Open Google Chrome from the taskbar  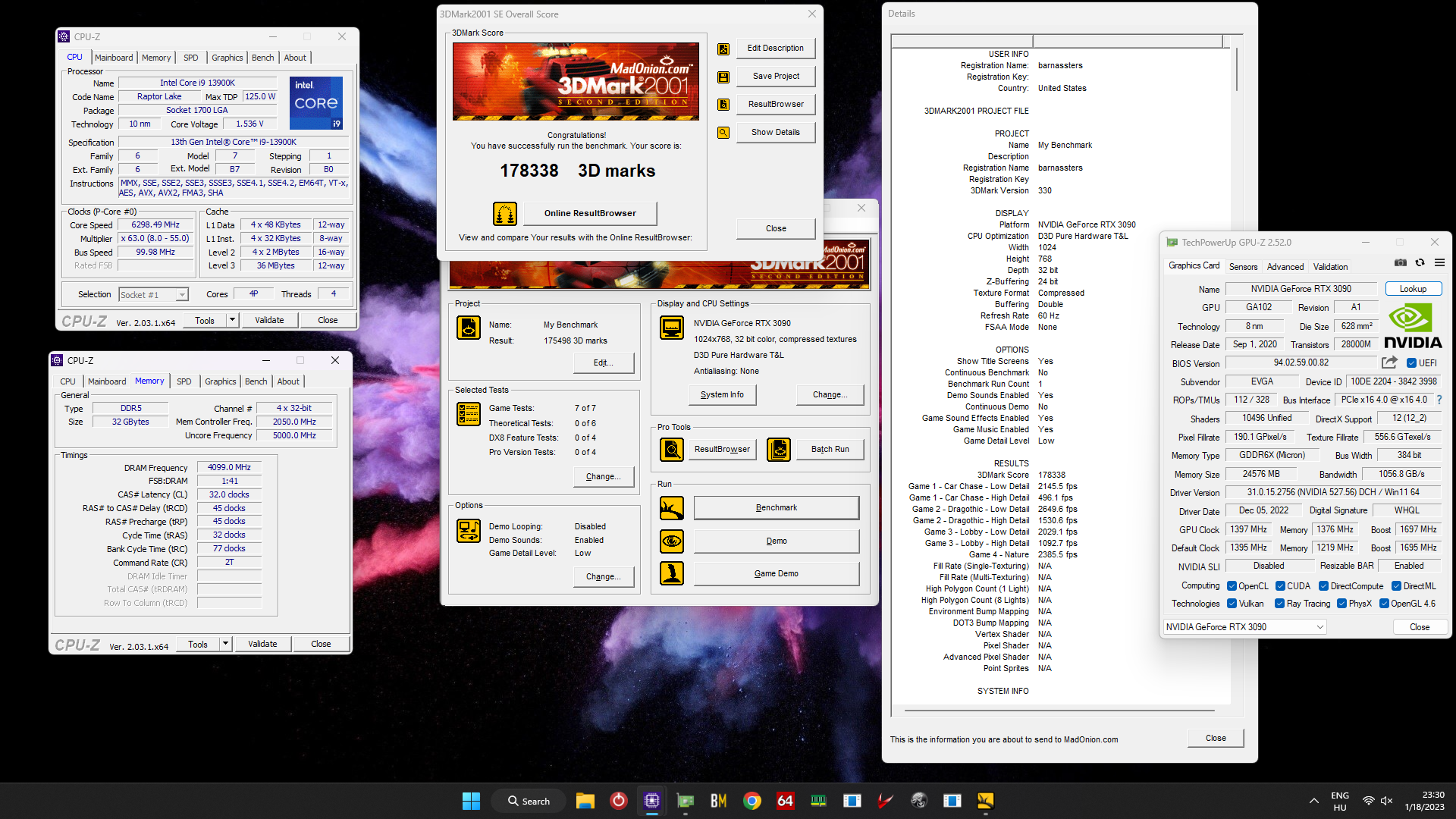pos(752,801)
